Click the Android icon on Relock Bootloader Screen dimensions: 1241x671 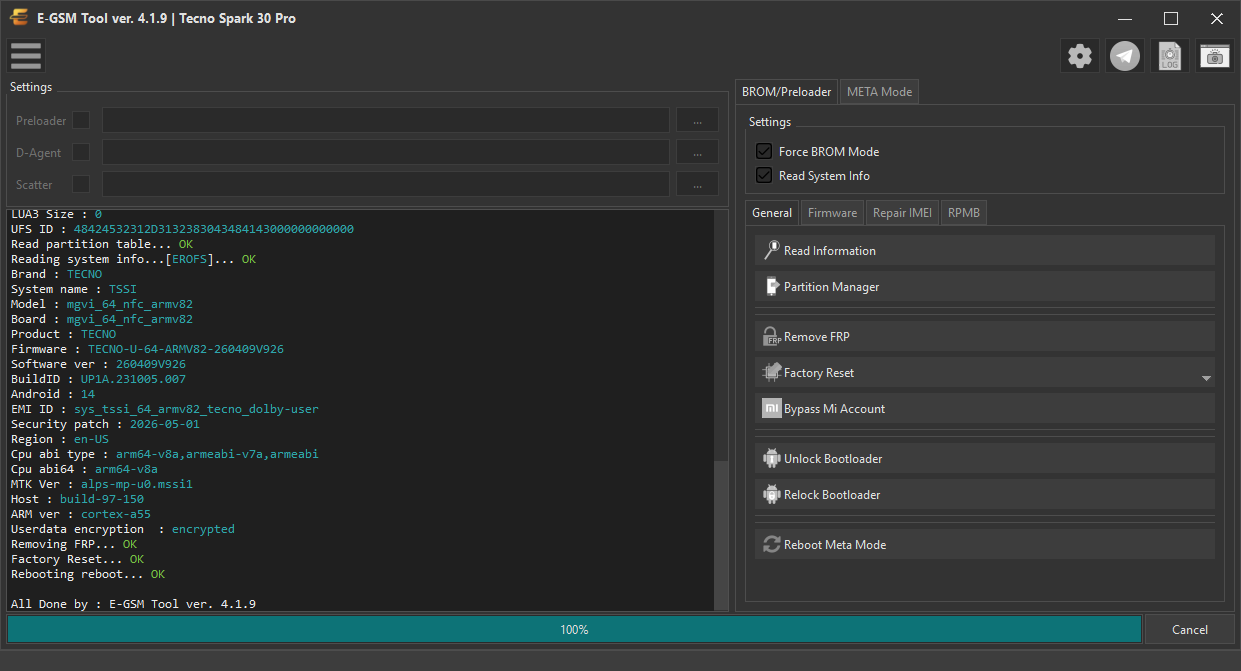tap(771, 495)
